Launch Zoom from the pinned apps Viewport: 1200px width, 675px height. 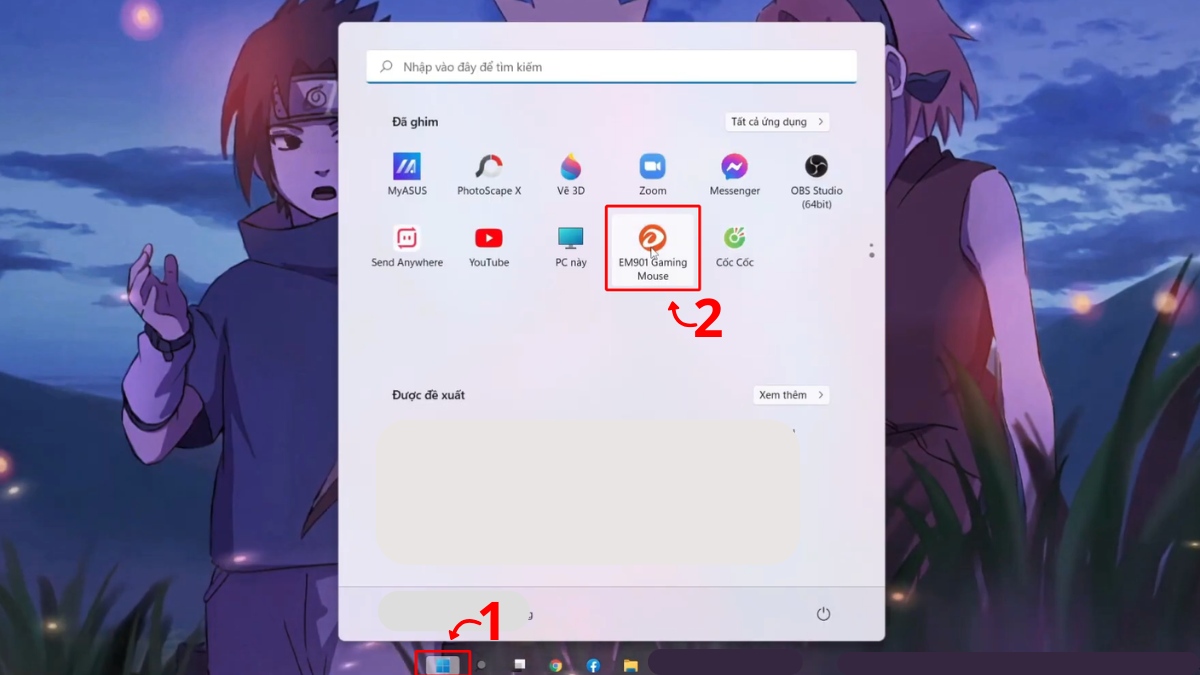click(653, 174)
